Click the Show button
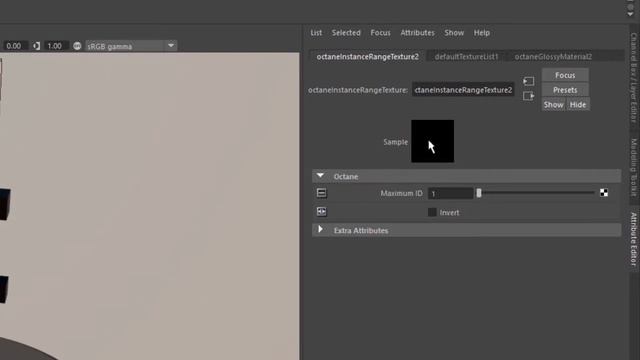640x360 pixels. tap(553, 104)
